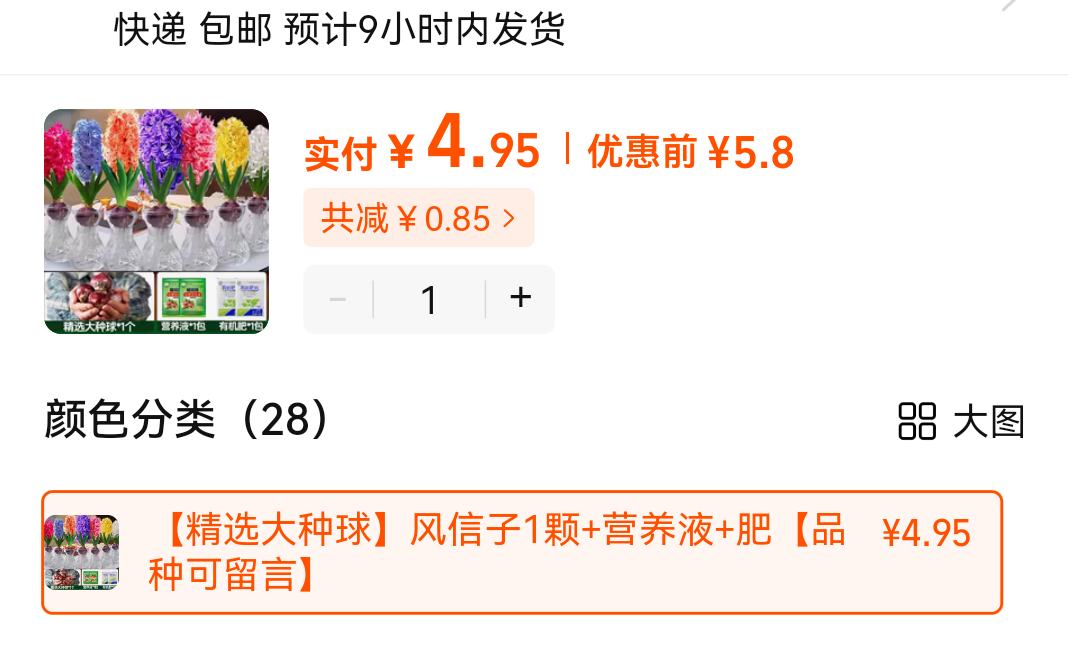Tap the 有机肥*1包 packet picture
Screen dimensions: 1068x649
pos(241,303)
